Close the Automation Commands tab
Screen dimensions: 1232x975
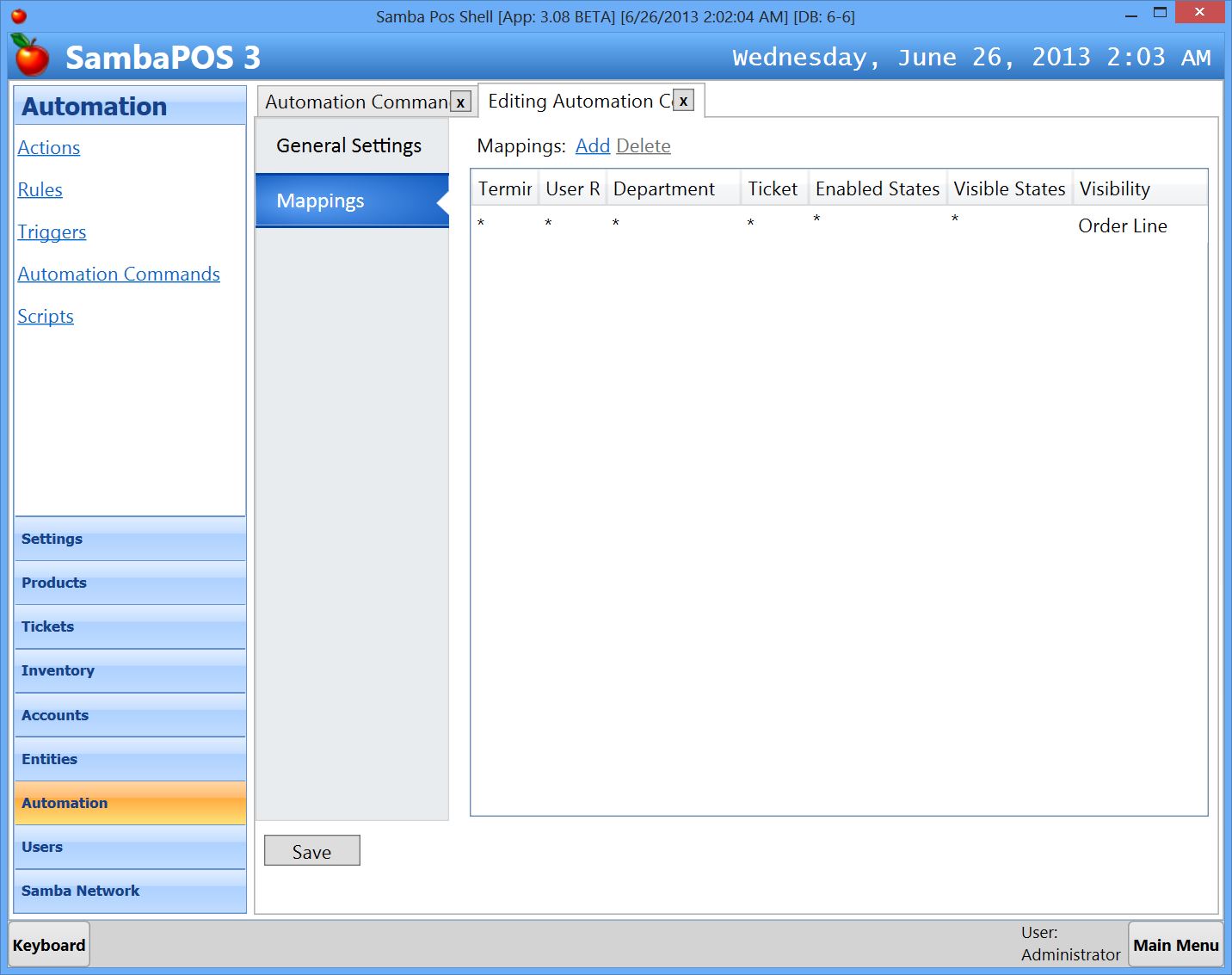click(460, 102)
